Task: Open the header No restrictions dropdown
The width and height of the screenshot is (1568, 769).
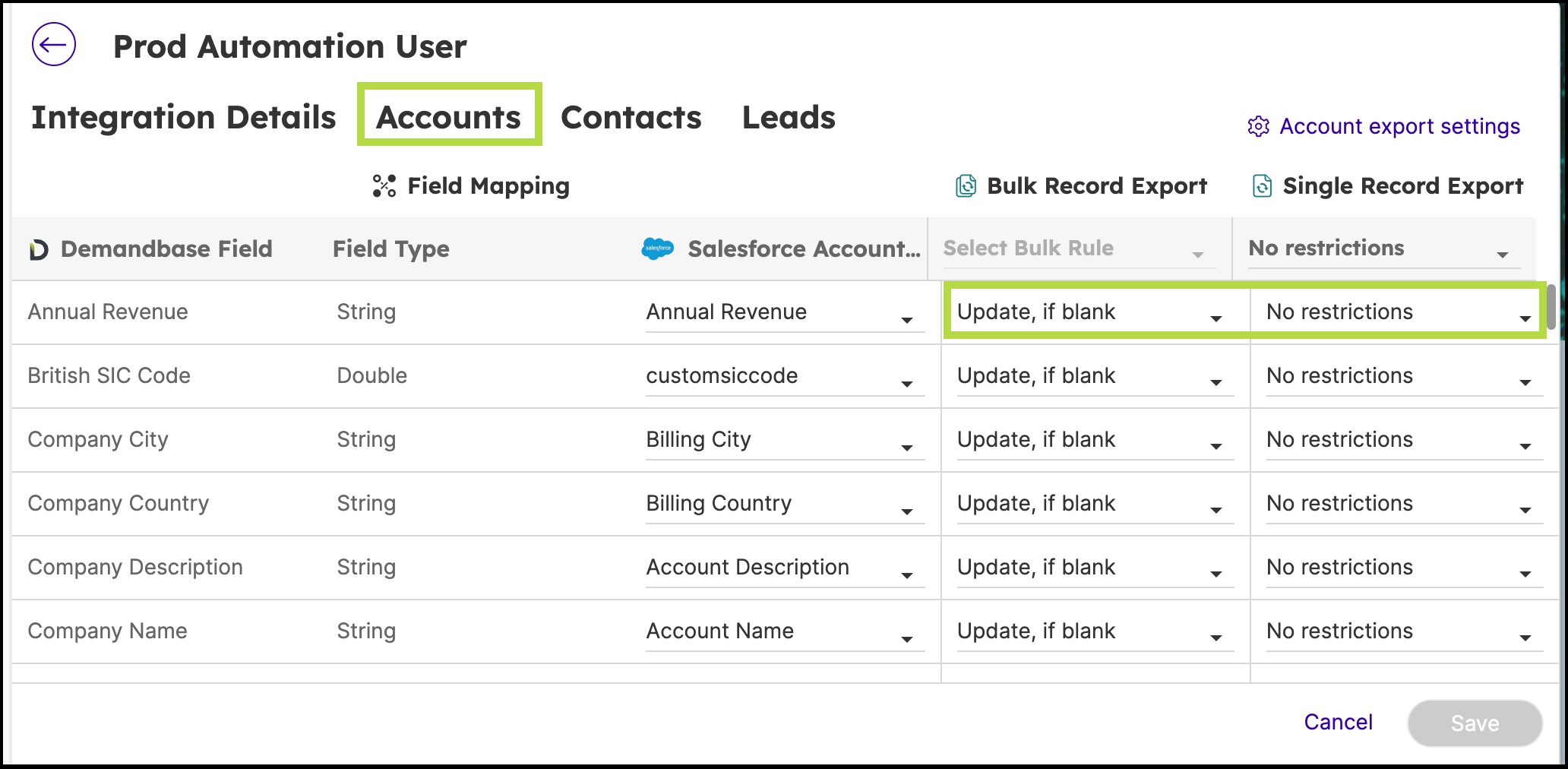Action: (x=1383, y=249)
